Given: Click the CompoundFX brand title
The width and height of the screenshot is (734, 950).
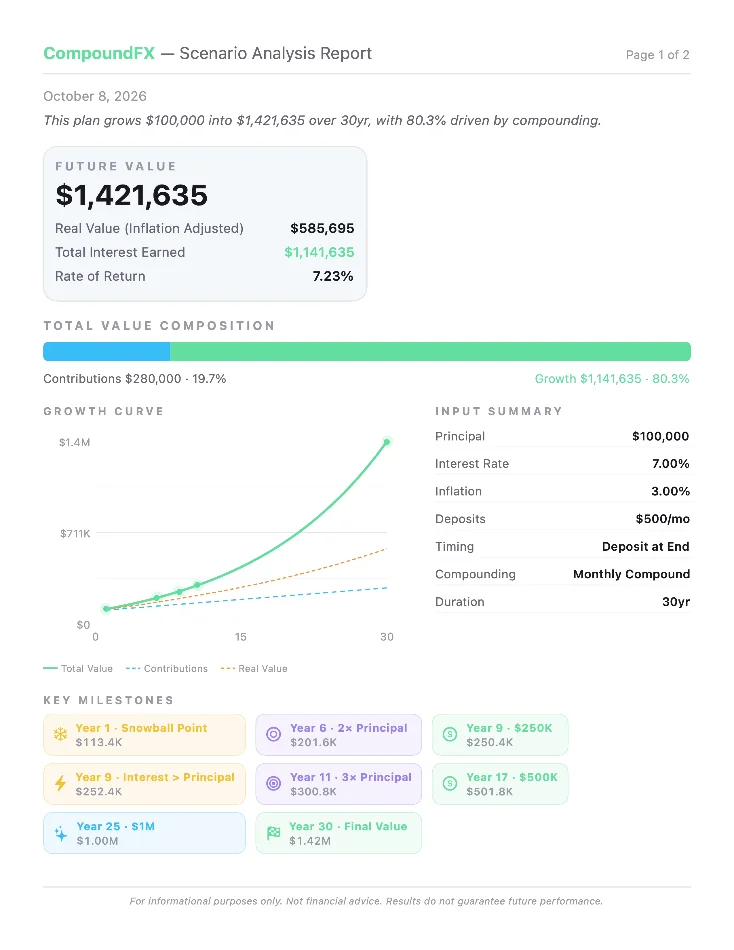Looking at the screenshot, I should pyautogui.click(x=99, y=53).
